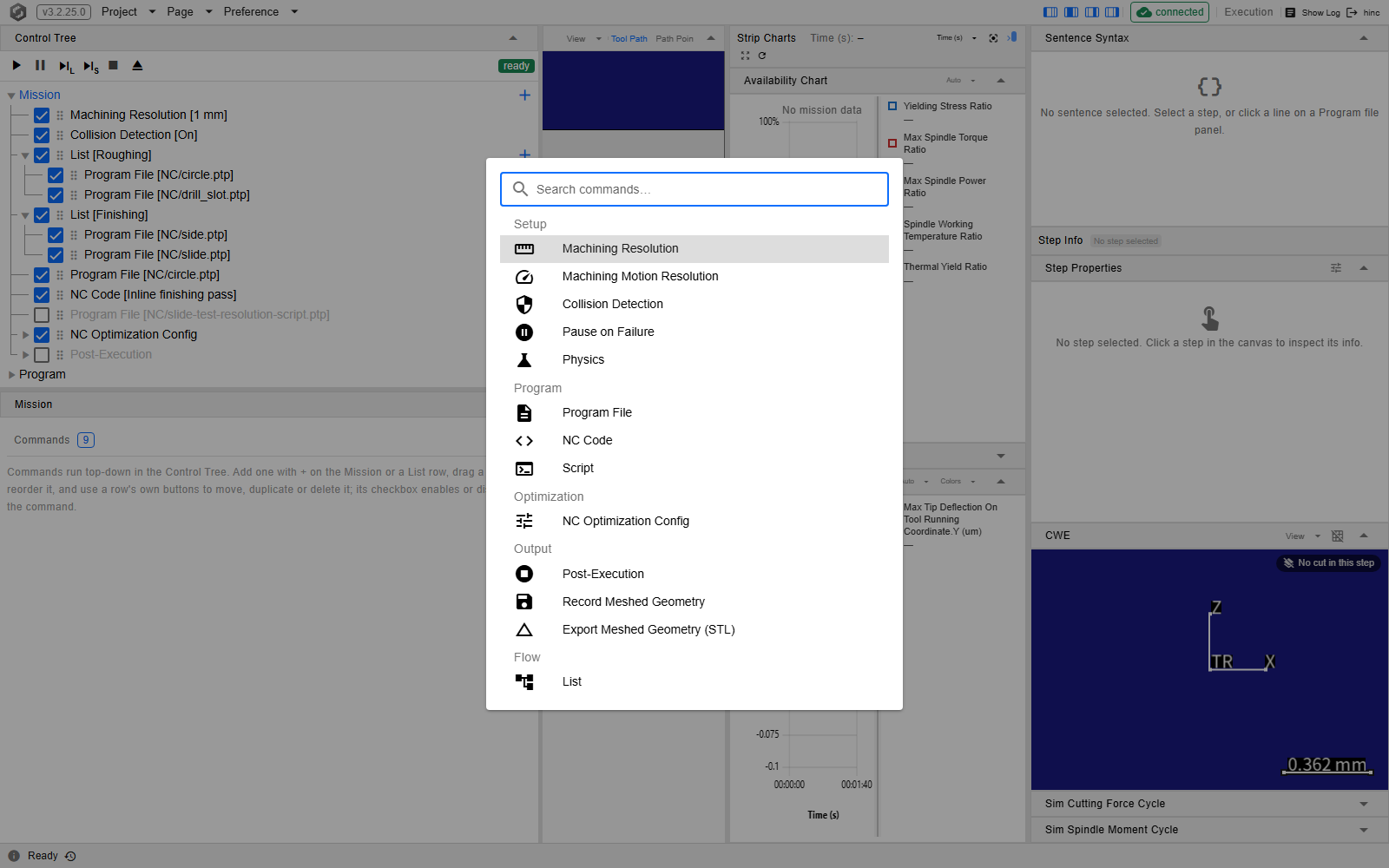The height and width of the screenshot is (868, 1389).
Task: Open the Page menu
Action: click(189, 12)
